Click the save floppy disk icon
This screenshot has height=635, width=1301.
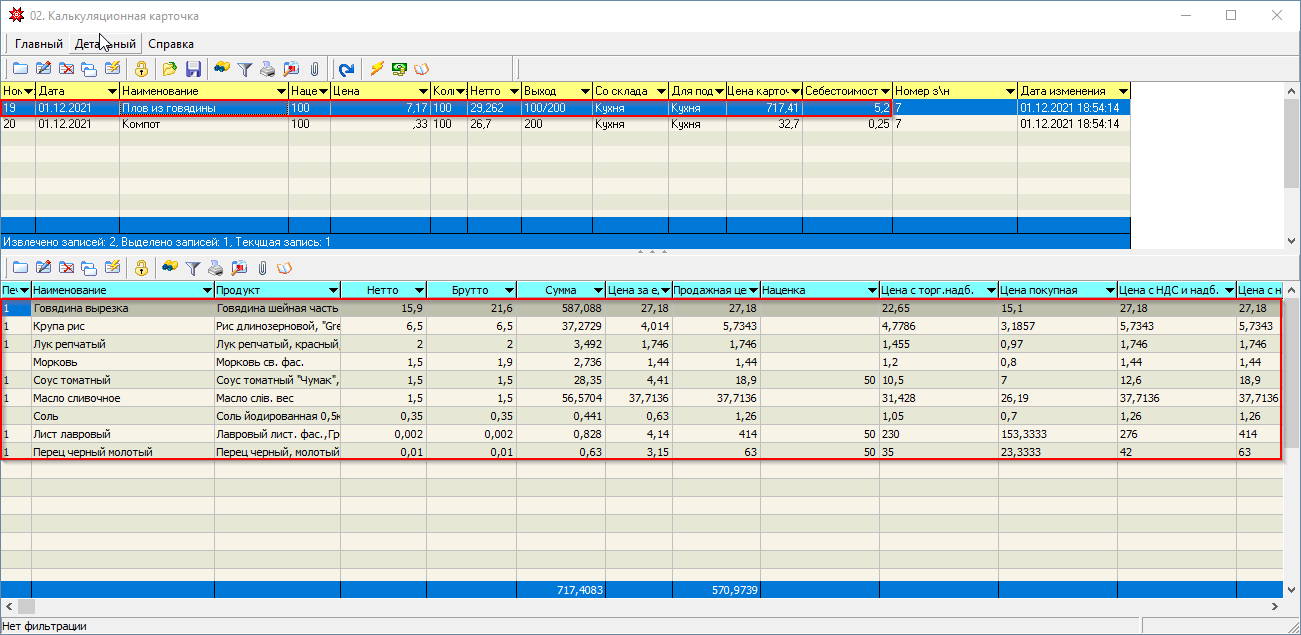[193, 69]
